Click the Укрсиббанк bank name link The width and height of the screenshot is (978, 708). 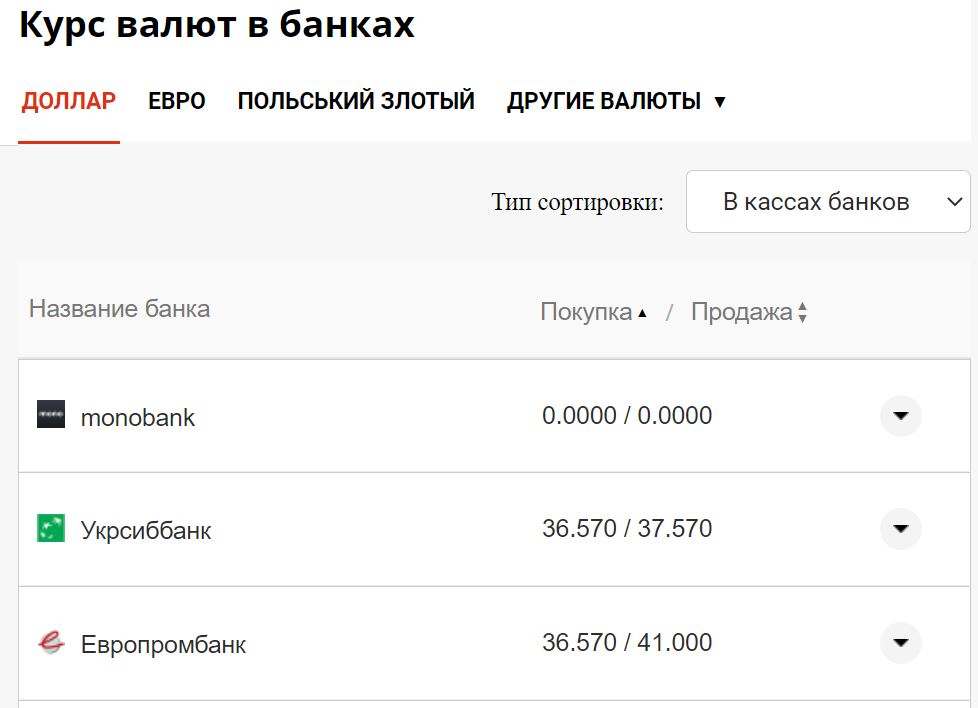pyautogui.click(x=146, y=529)
